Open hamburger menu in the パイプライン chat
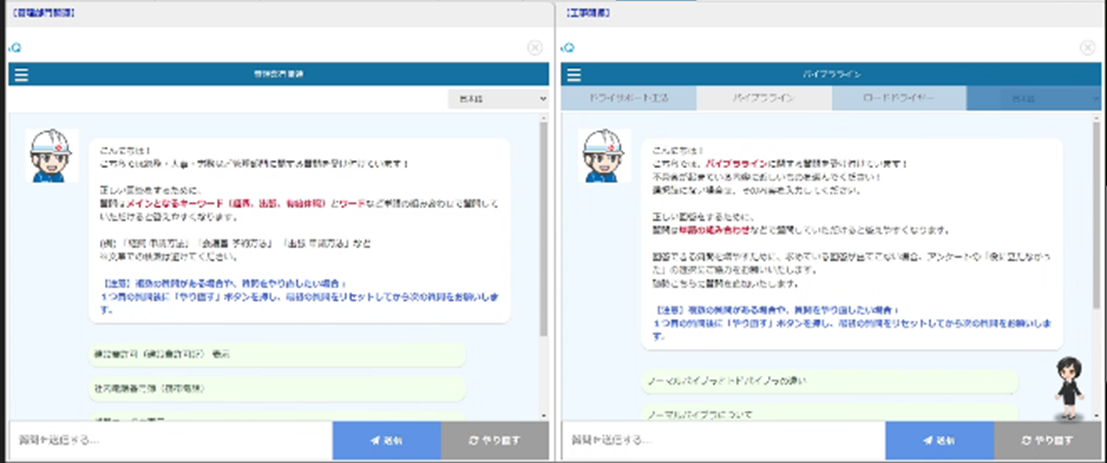The image size is (1107, 463). click(x=576, y=75)
